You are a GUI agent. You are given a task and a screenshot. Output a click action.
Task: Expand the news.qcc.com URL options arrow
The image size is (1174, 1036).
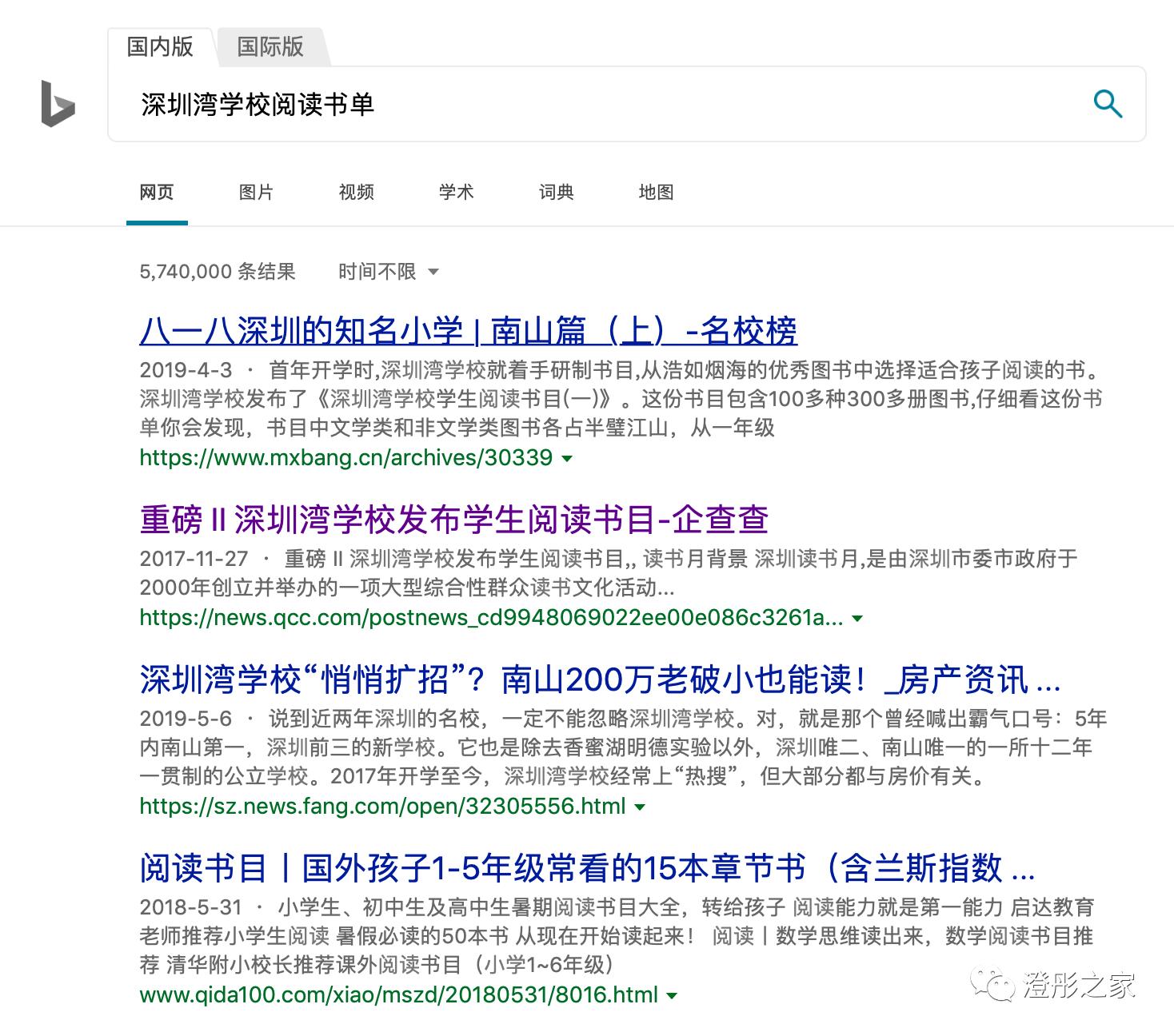point(858,618)
